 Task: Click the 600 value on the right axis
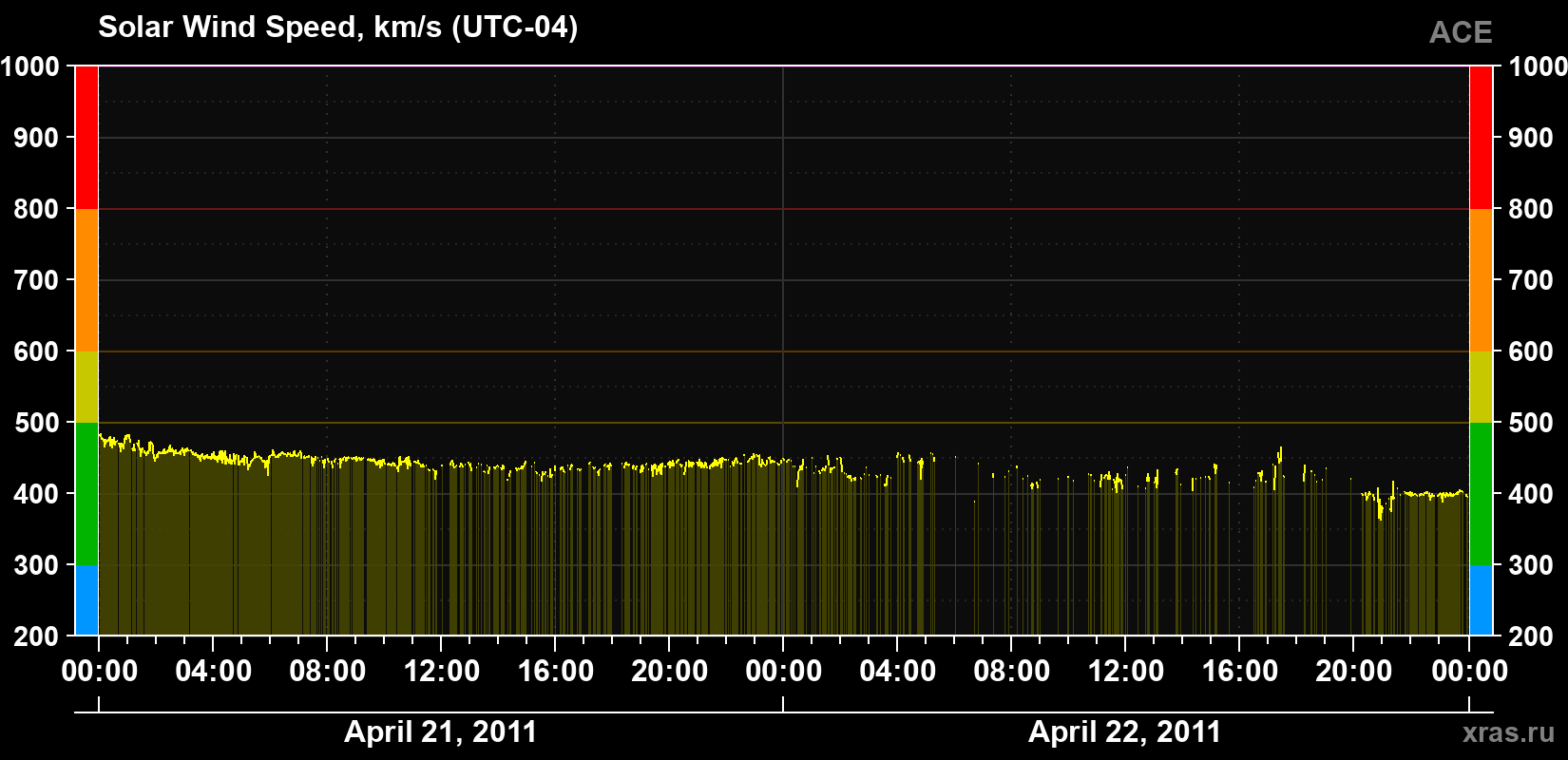[x=1531, y=351]
